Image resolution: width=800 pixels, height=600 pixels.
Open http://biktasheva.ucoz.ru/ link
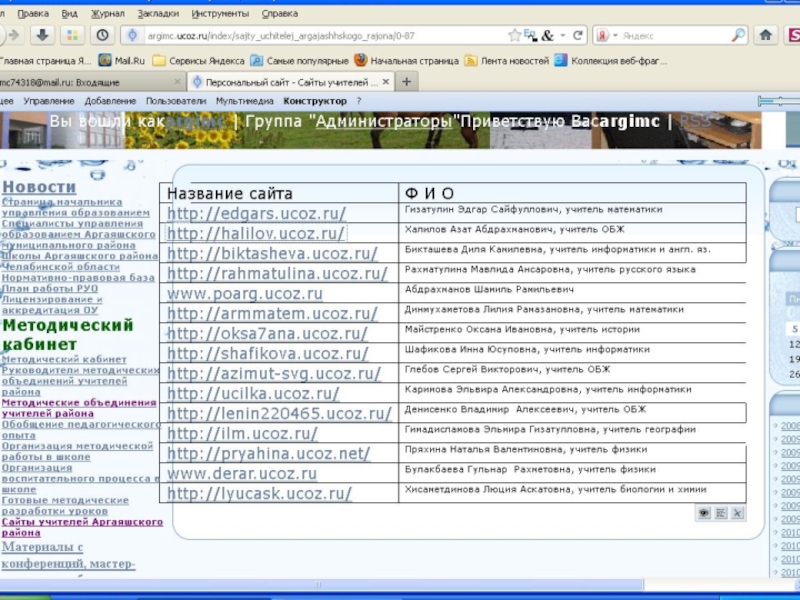pos(272,254)
